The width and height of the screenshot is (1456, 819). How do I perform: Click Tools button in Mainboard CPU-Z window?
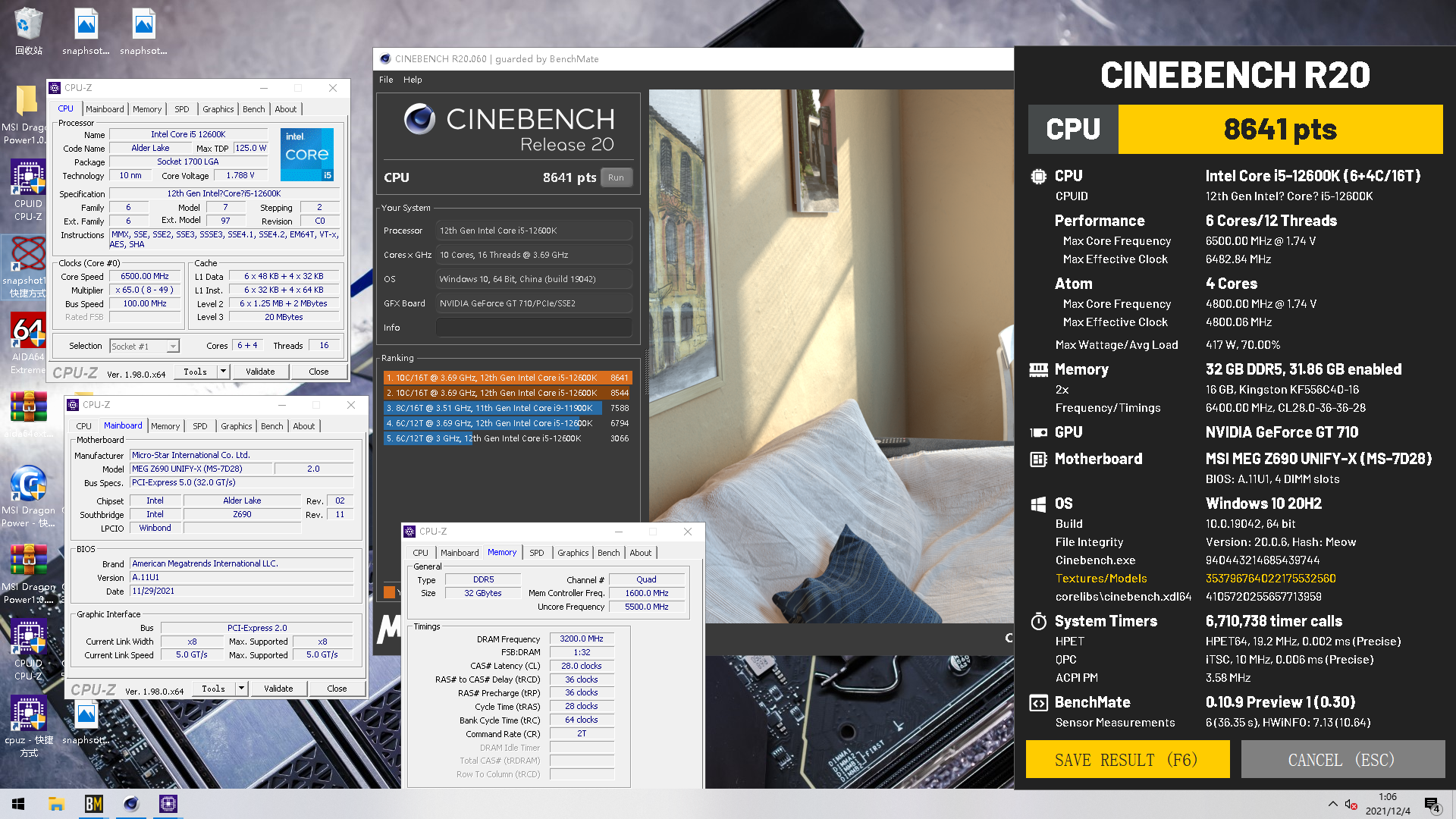pos(213,689)
